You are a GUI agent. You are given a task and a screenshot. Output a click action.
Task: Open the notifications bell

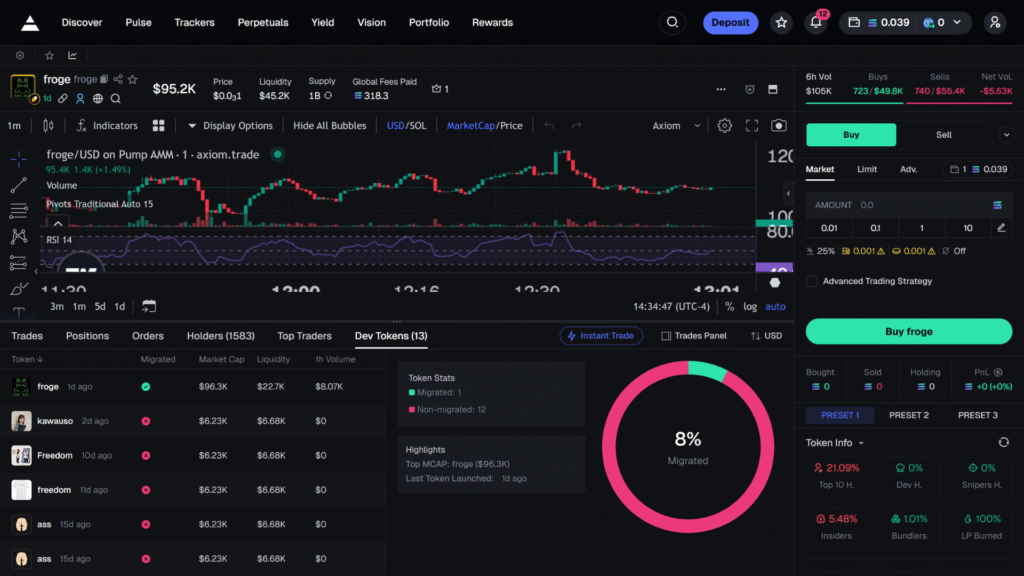pyautogui.click(x=816, y=23)
